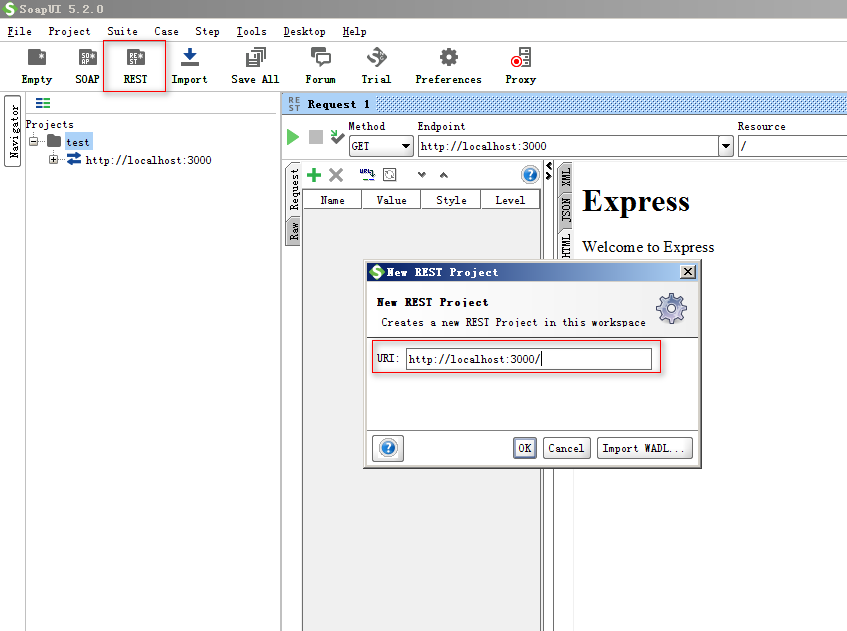Click the navigator properties view icon

coord(43,103)
